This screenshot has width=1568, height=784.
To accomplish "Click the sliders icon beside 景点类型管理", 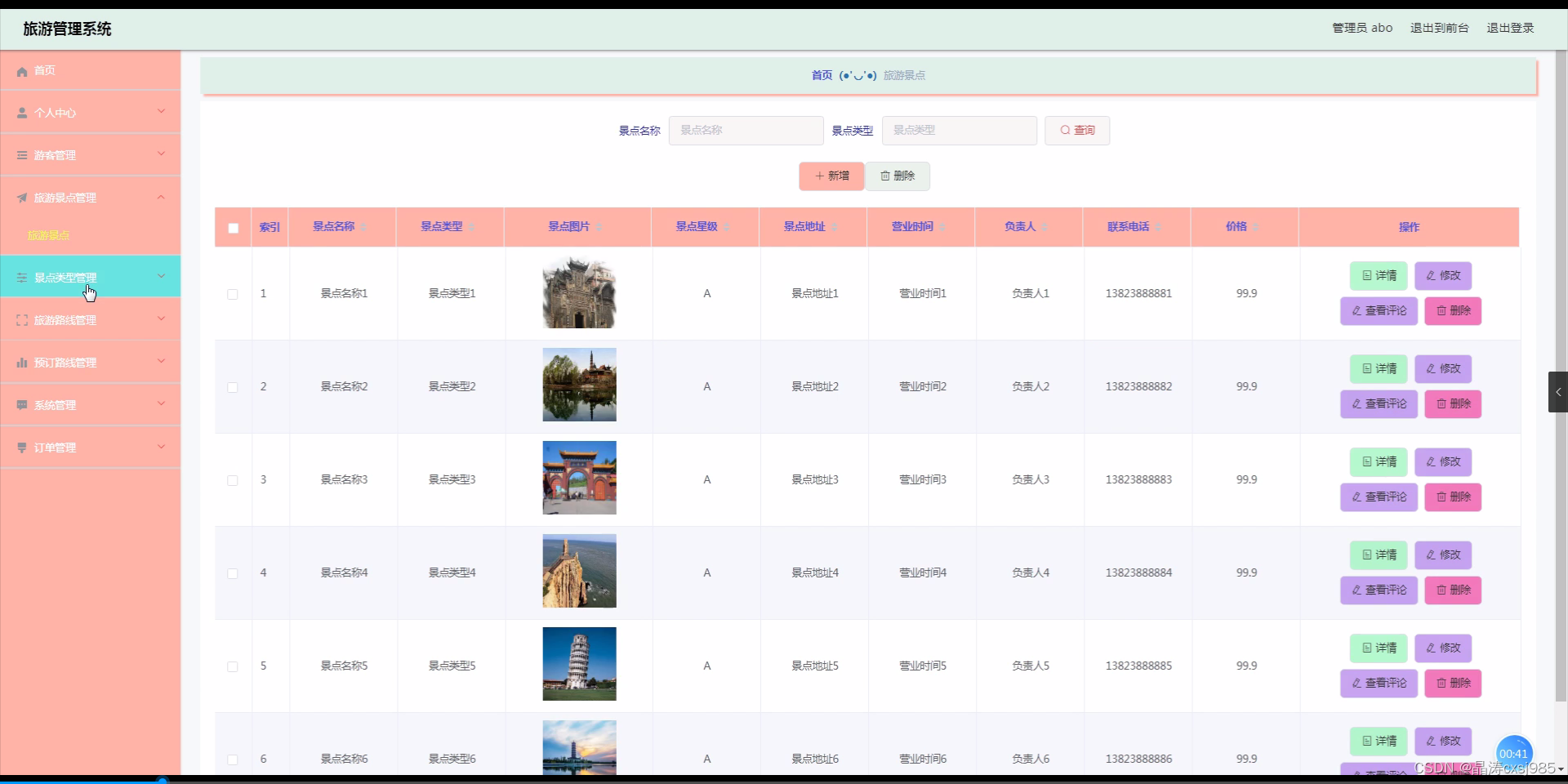I will click(x=20, y=278).
